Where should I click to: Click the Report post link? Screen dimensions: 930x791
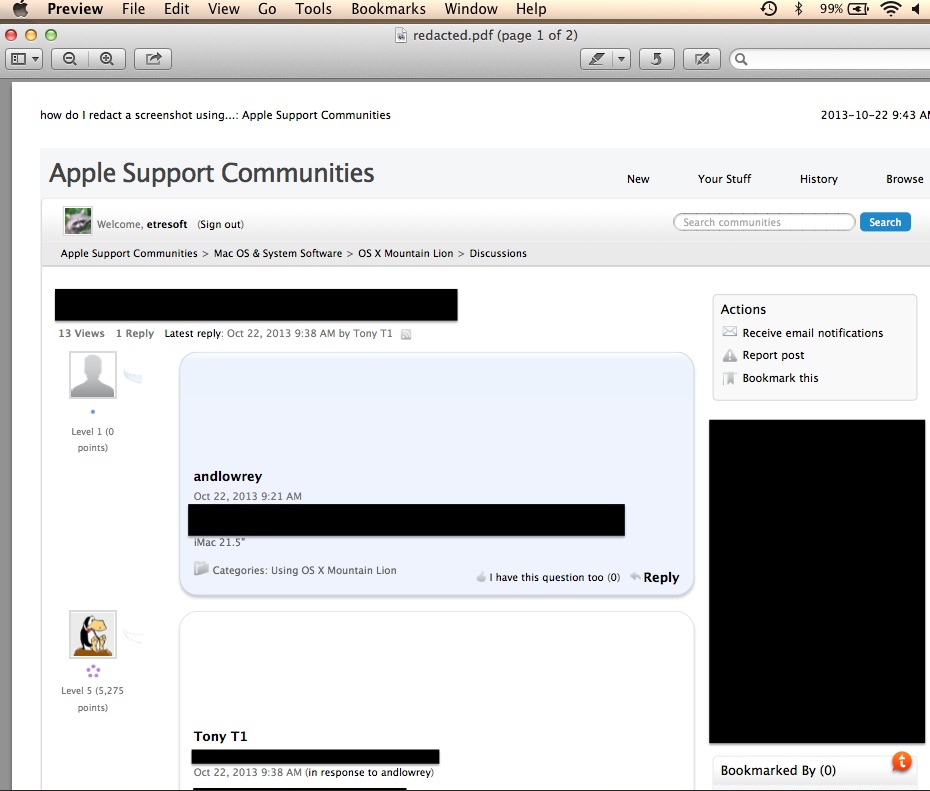point(773,355)
